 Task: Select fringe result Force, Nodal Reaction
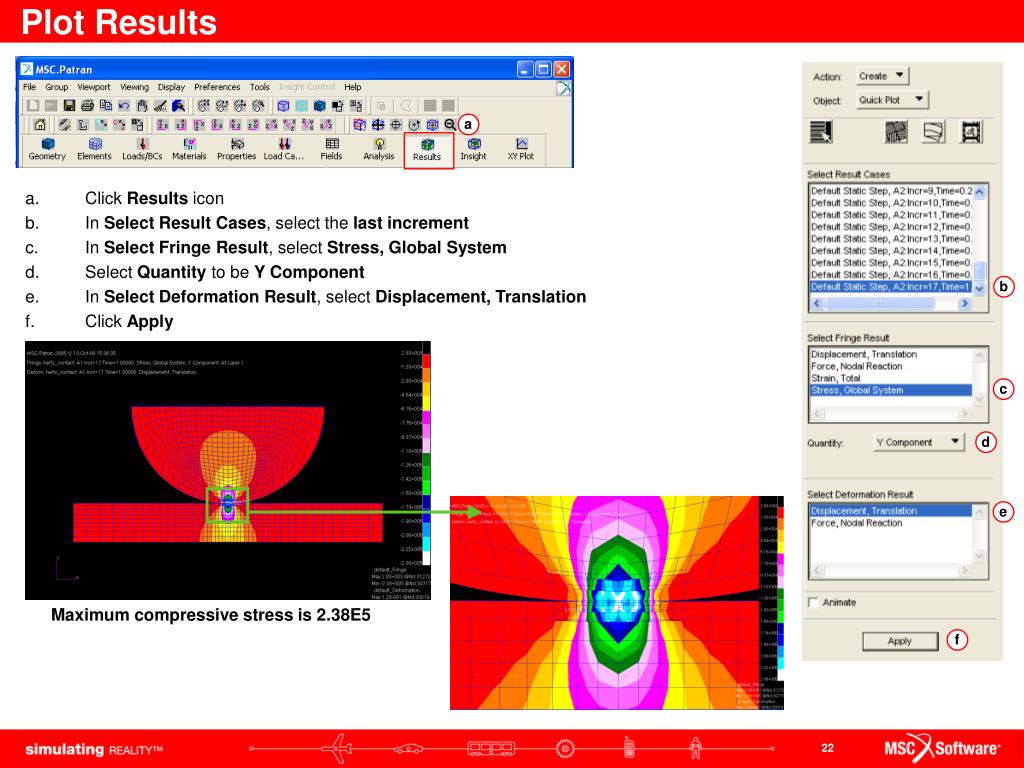pos(891,366)
